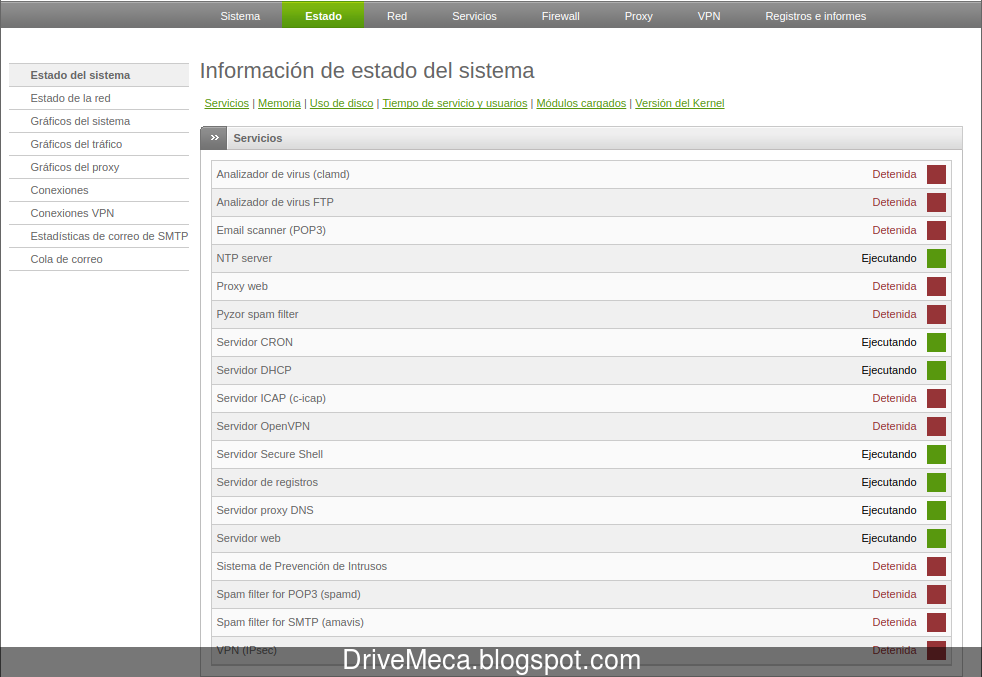982x677 pixels.
Task: Click the green indicator for Servidor CRON
Action: [936, 342]
